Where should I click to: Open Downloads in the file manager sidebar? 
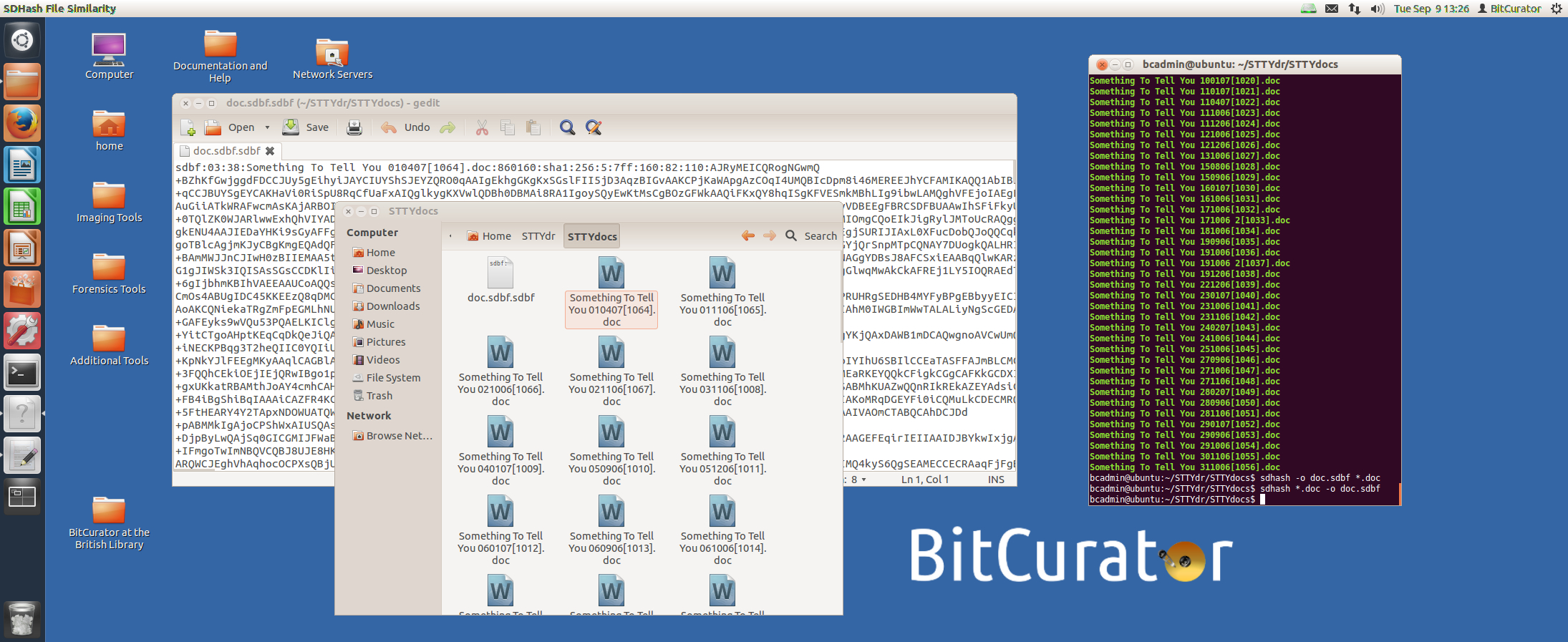(393, 306)
